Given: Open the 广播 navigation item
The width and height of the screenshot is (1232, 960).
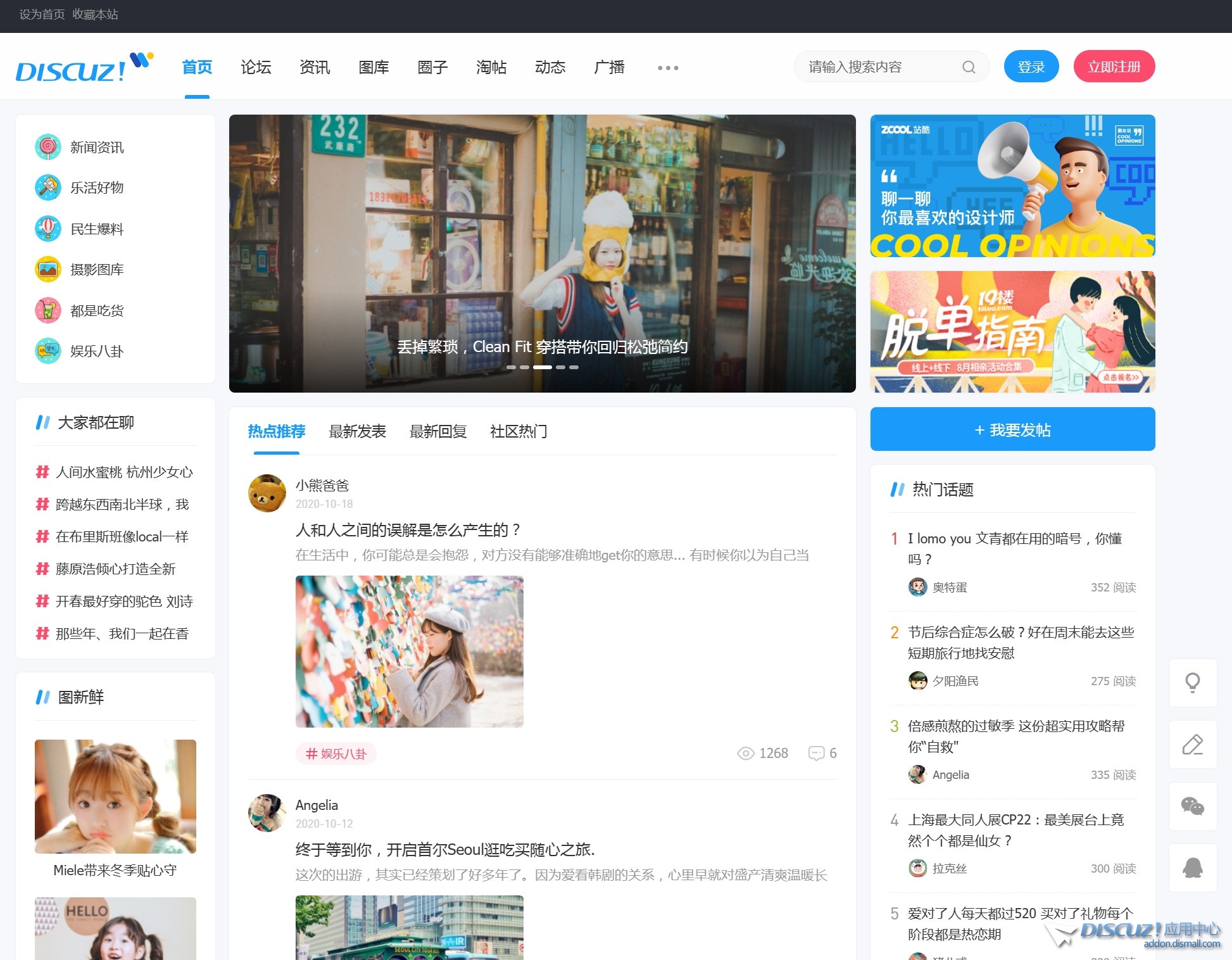Looking at the screenshot, I should [609, 67].
